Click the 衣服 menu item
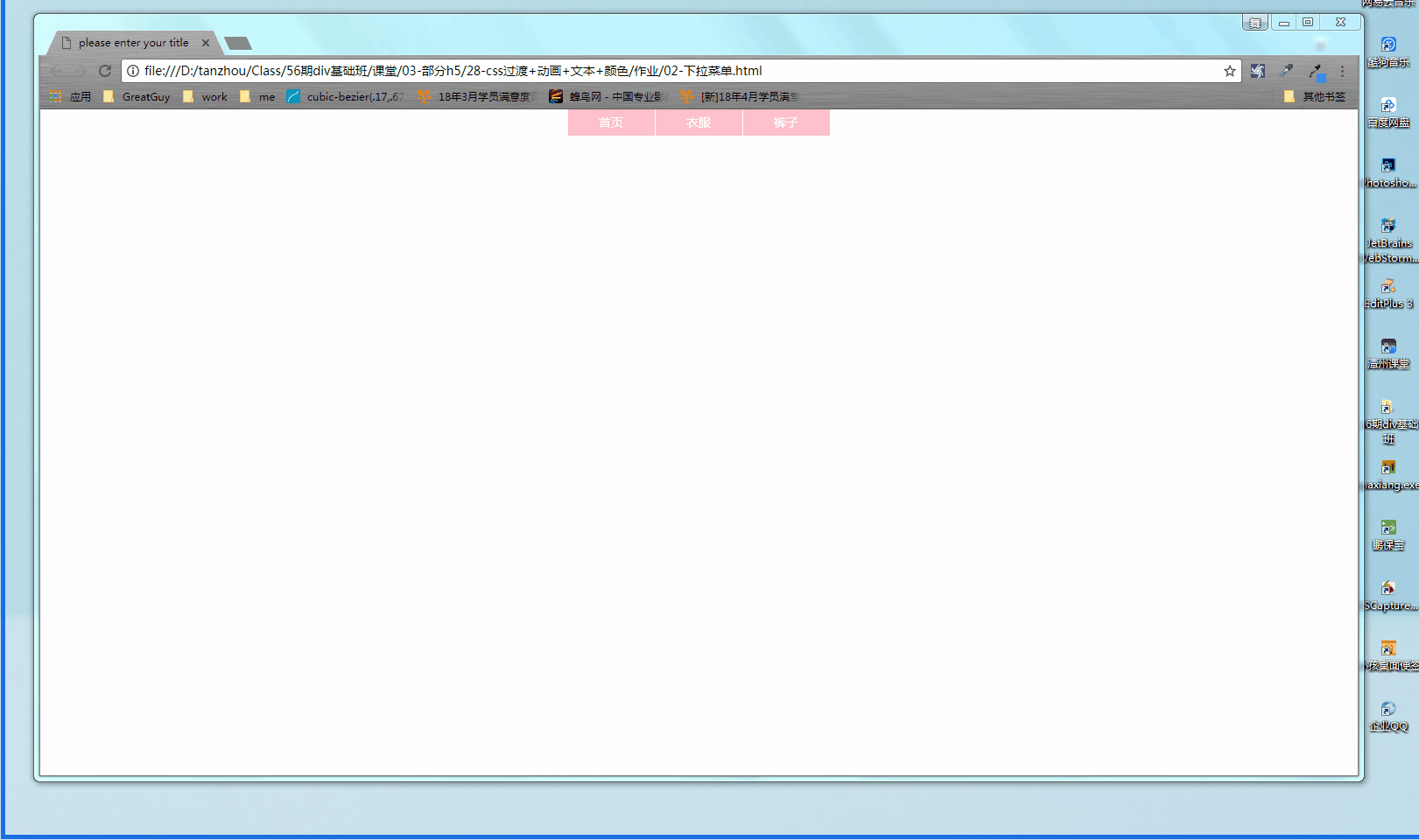 pos(699,122)
